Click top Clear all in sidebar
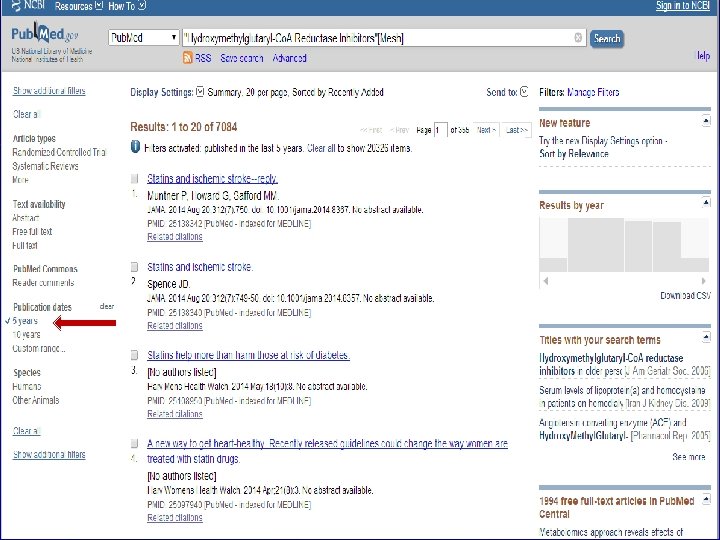The image size is (720, 540). click(26, 114)
